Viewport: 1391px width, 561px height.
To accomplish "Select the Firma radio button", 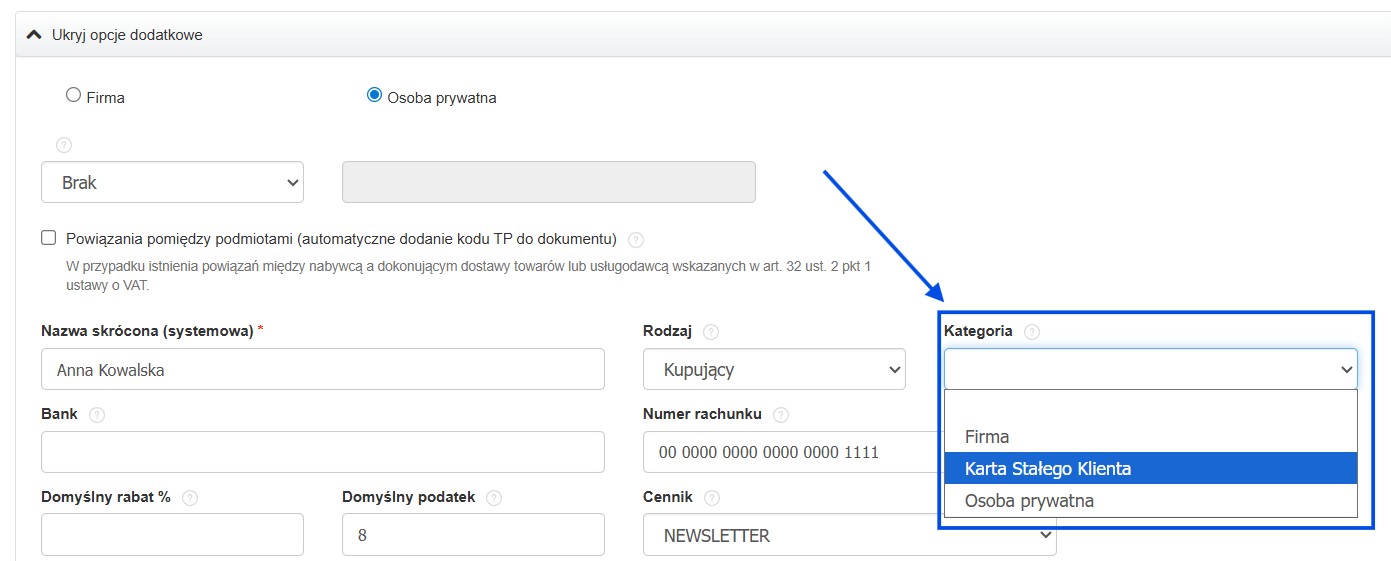I will (x=73, y=96).
